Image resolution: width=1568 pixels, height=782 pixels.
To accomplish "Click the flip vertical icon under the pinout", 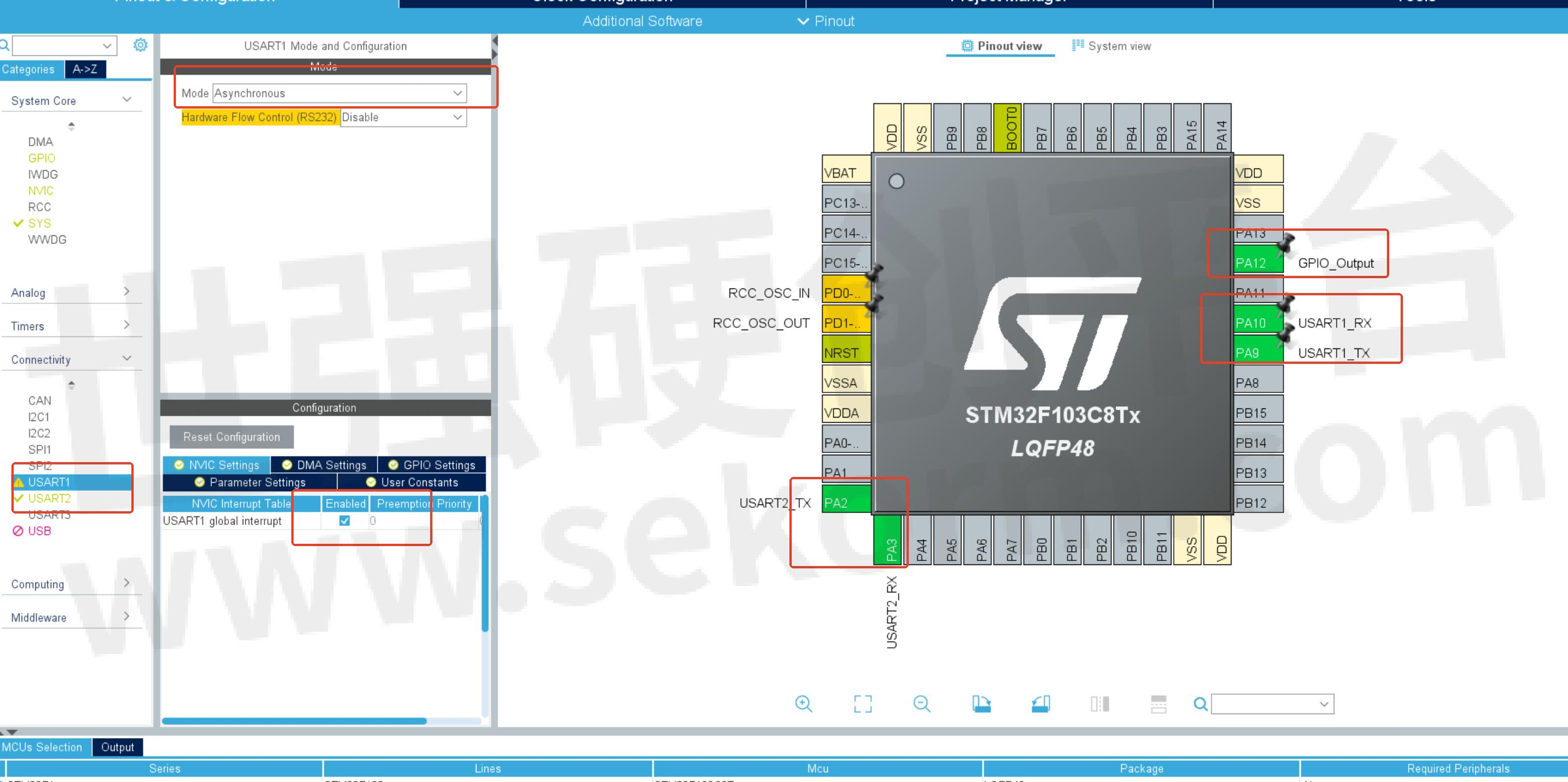I will click(1158, 704).
